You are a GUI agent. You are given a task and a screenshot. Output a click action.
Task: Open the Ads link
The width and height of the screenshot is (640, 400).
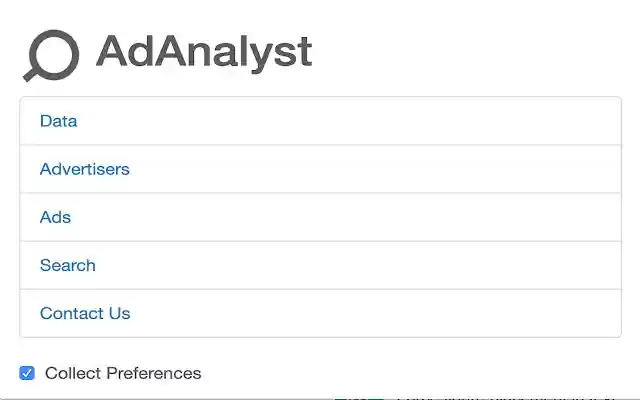point(55,217)
